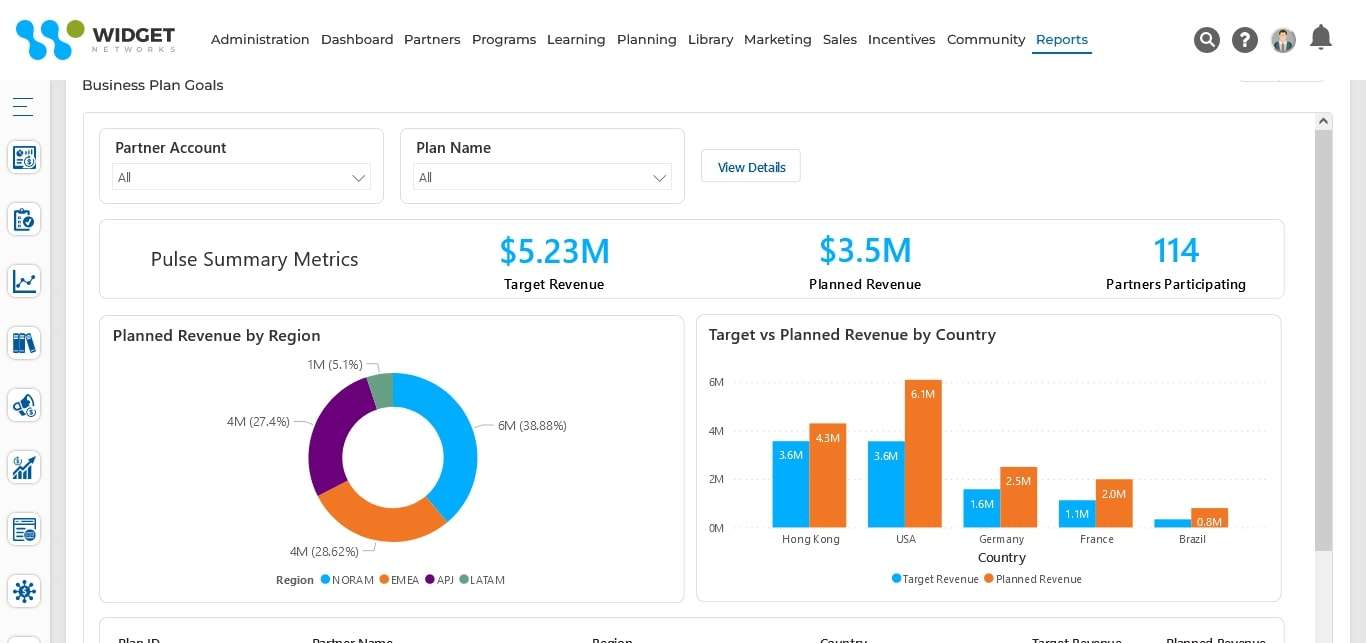Click the network settings icon at sidebar bottom
This screenshot has height=643, width=1366.
tap(24, 591)
